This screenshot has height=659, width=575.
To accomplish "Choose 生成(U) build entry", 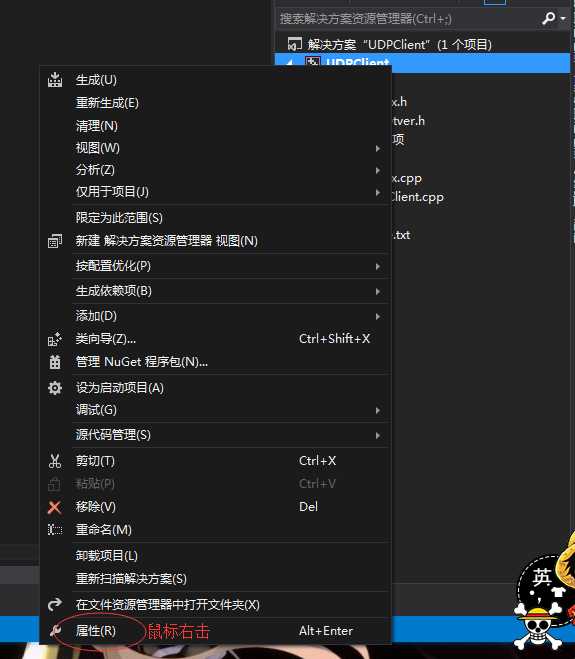I will click(x=216, y=80).
